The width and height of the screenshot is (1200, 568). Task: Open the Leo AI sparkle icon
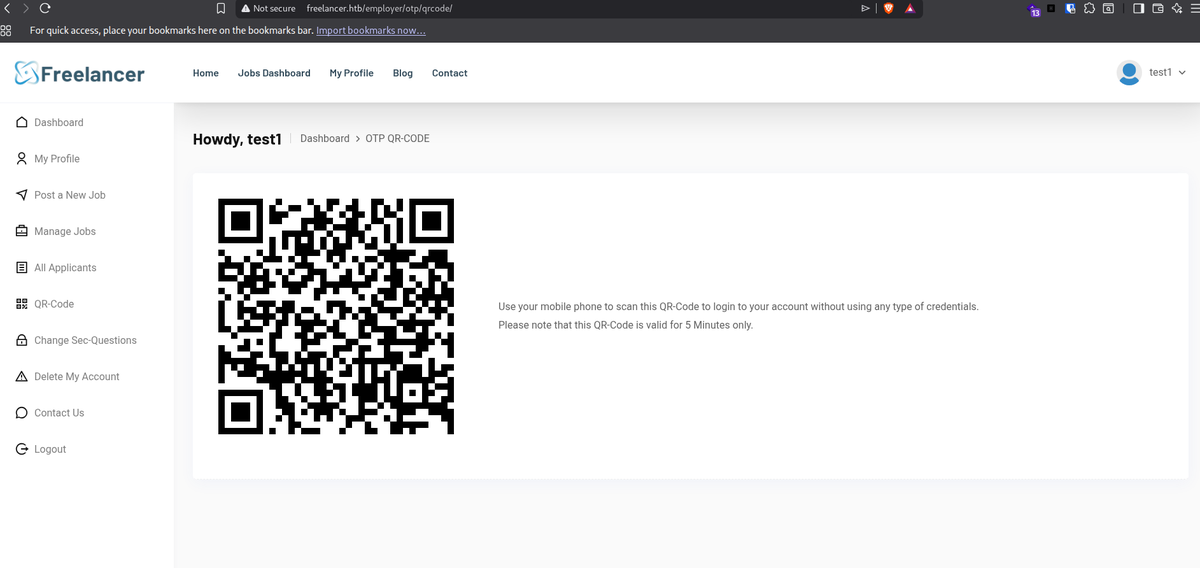pos(1176,8)
